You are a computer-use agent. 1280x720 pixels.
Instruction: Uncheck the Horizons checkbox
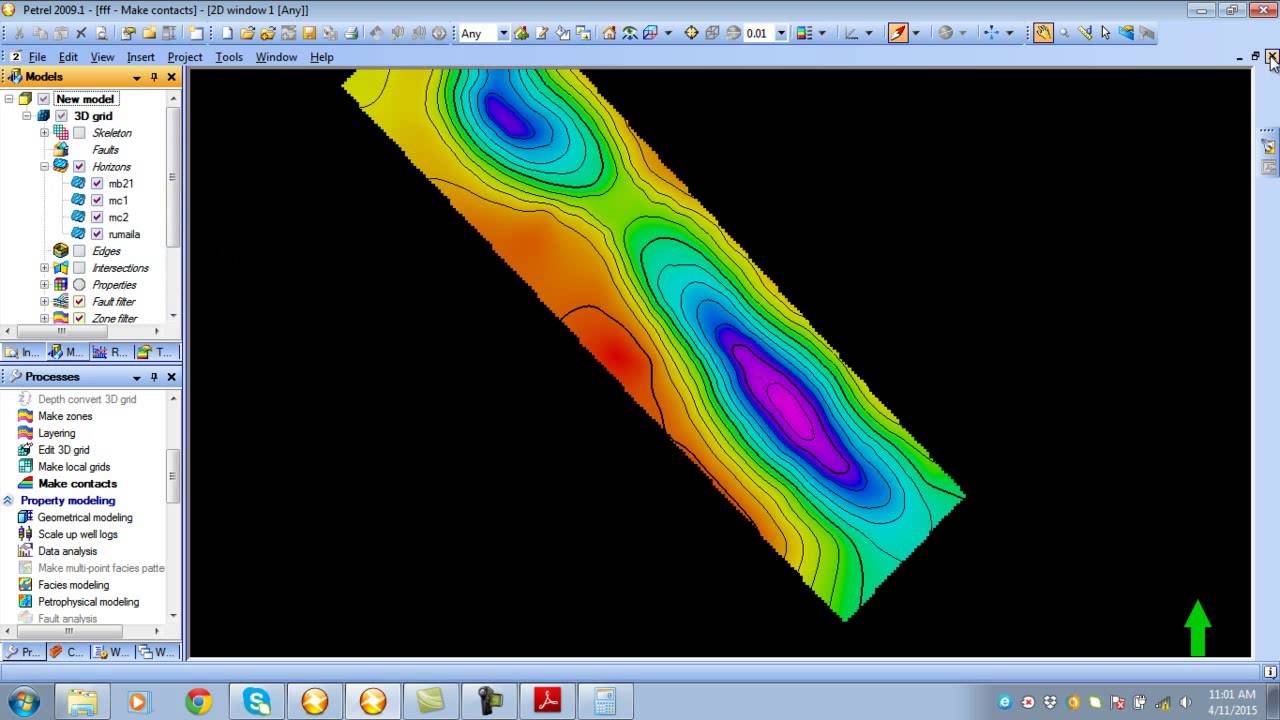click(x=80, y=167)
